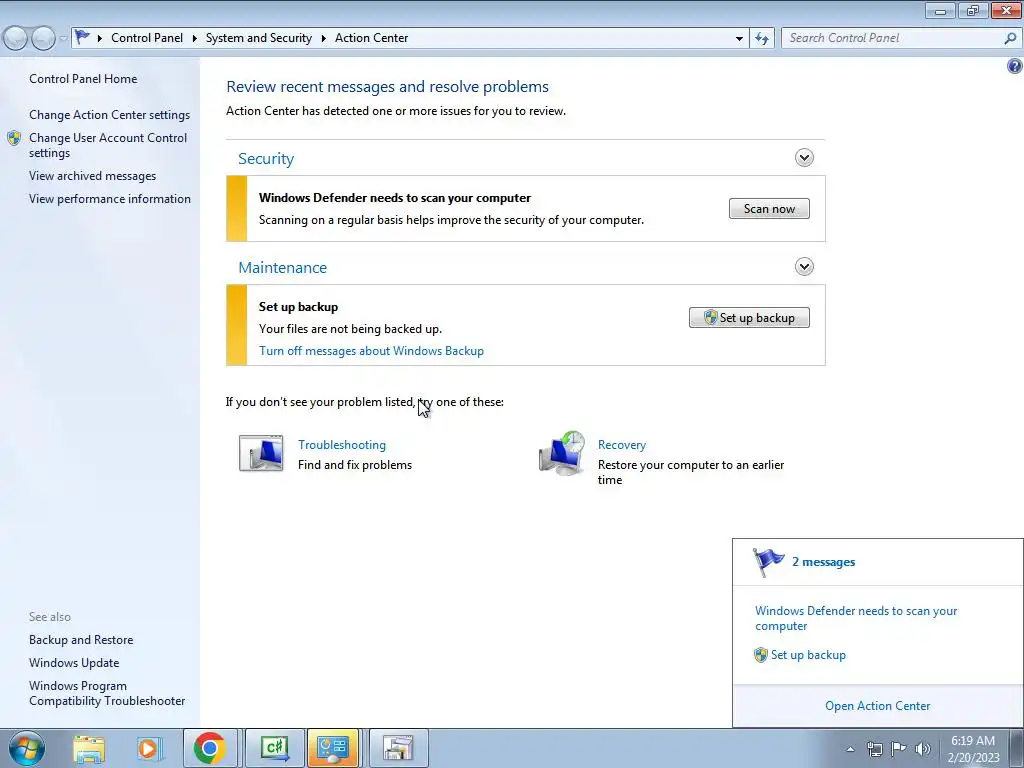Click the Action Center flag tray icon
The width and height of the screenshot is (1024, 768).
click(x=899, y=749)
